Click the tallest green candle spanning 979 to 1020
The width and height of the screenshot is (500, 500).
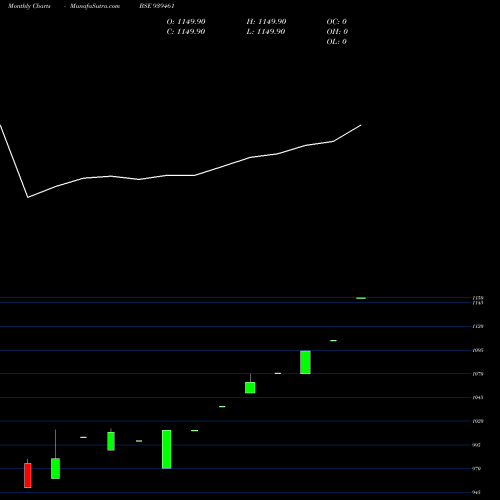(167, 449)
